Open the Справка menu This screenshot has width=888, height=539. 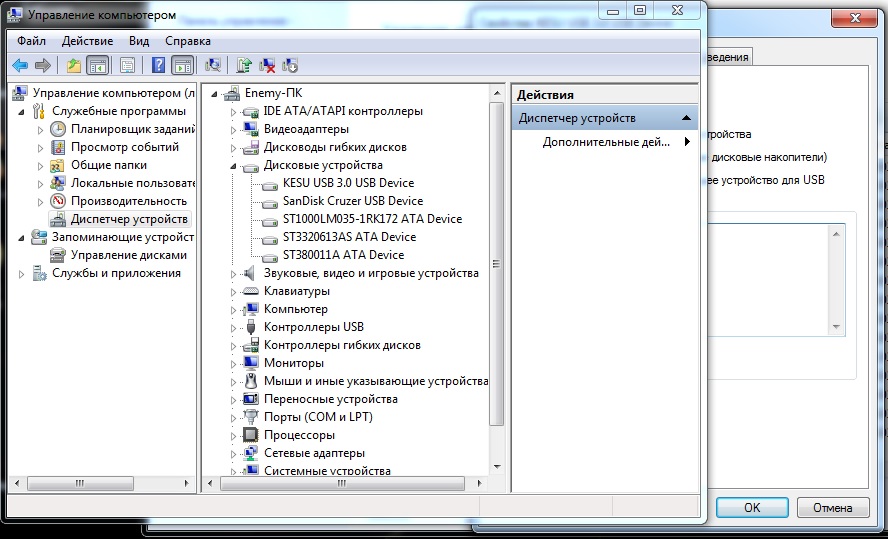coord(187,41)
